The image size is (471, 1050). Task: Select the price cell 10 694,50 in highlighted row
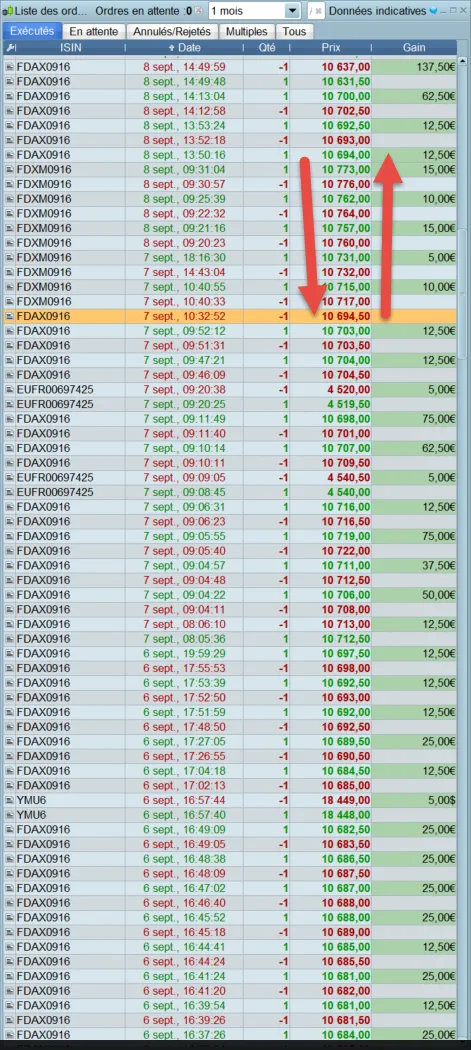pyautogui.click(x=331, y=316)
